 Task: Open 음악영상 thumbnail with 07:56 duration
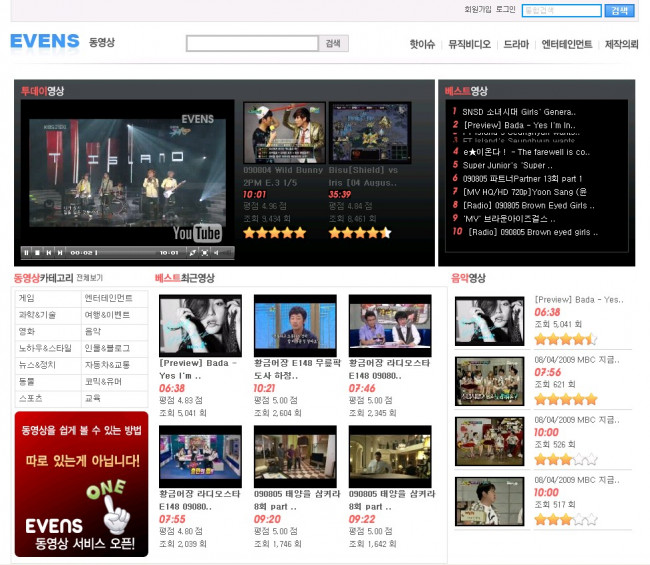pos(490,381)
